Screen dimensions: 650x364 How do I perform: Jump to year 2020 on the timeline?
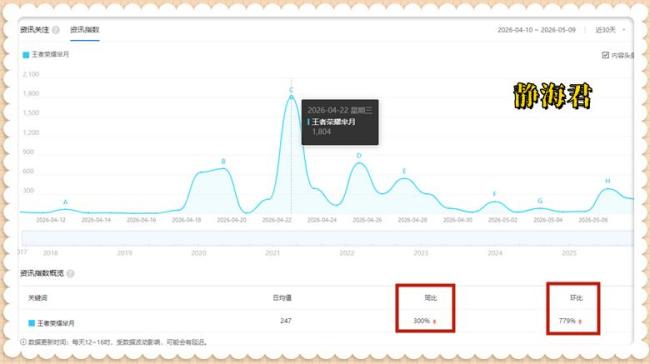click(199, 253)
